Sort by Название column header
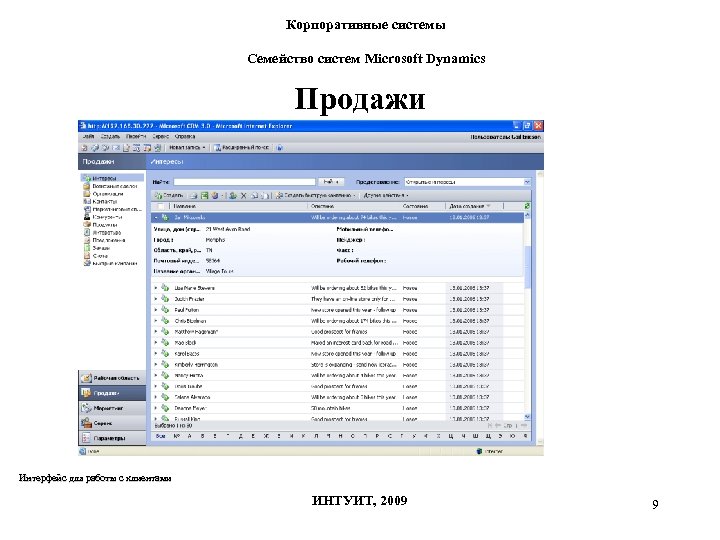This screenshot has width=720, height=540. click(184, 206)
